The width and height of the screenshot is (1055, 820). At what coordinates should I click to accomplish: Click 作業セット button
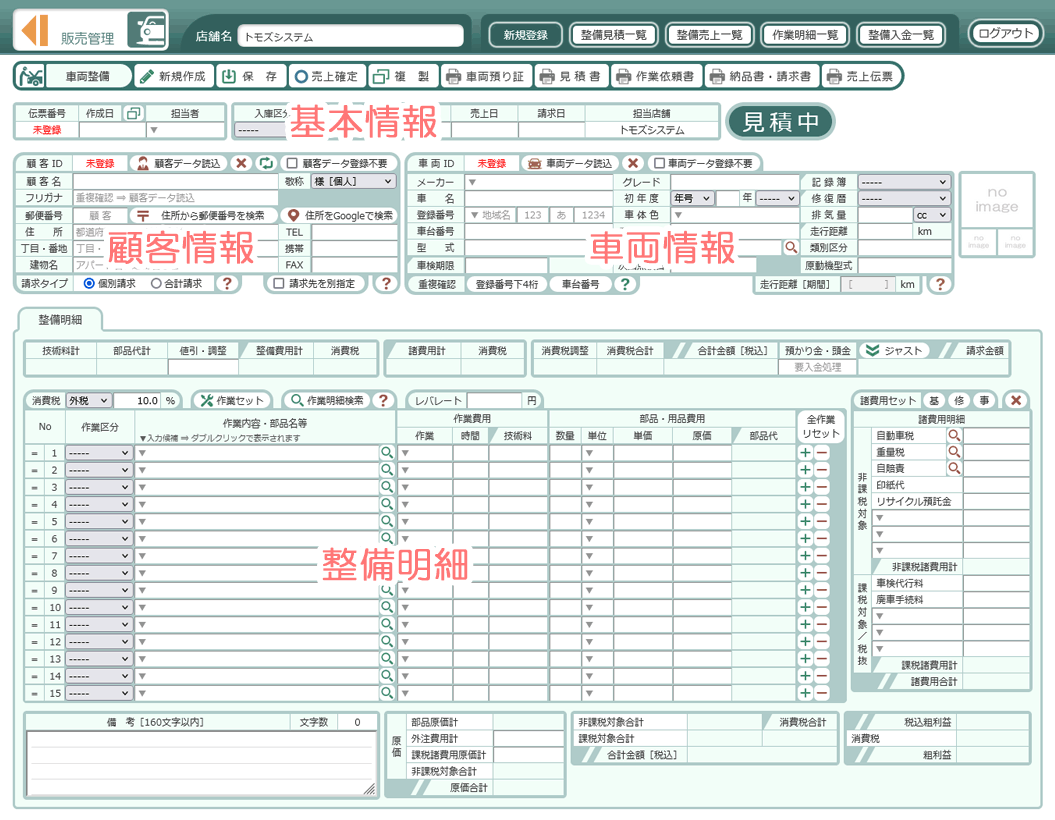click(x=232, y=400)
